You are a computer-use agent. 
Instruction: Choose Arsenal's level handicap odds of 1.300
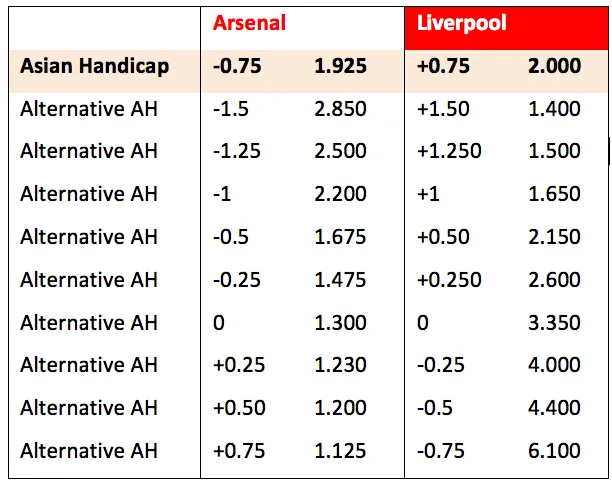pos(341,323)
